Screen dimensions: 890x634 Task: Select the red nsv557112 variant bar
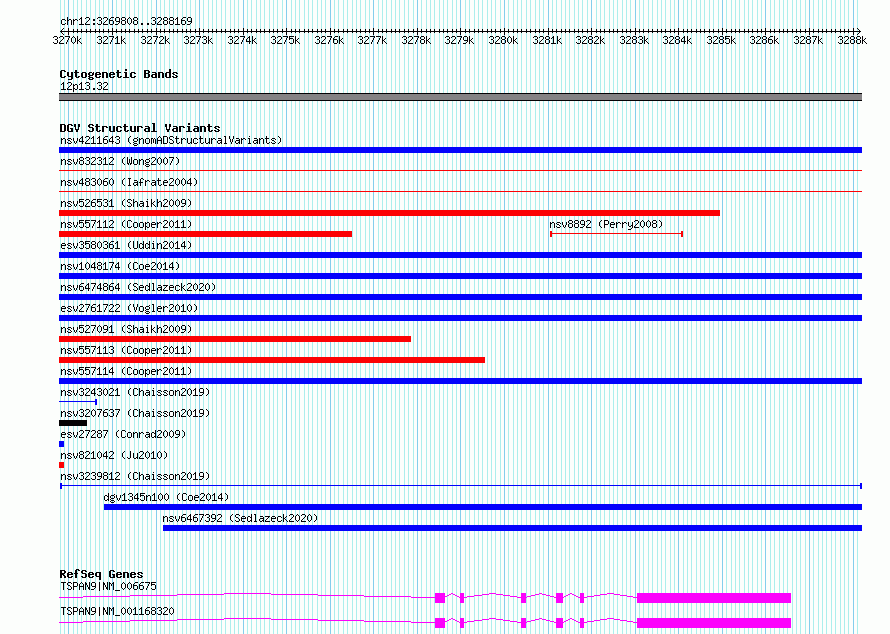click(x=205, y=234)
